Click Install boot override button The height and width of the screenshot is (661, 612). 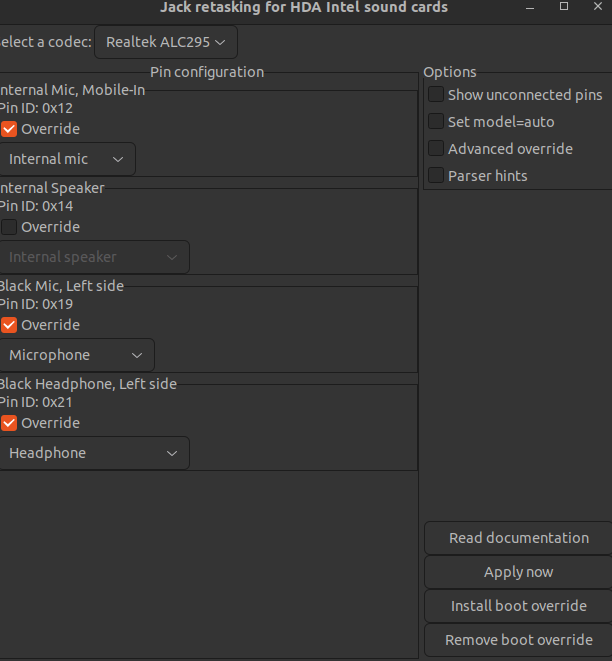tap(518, 606)
